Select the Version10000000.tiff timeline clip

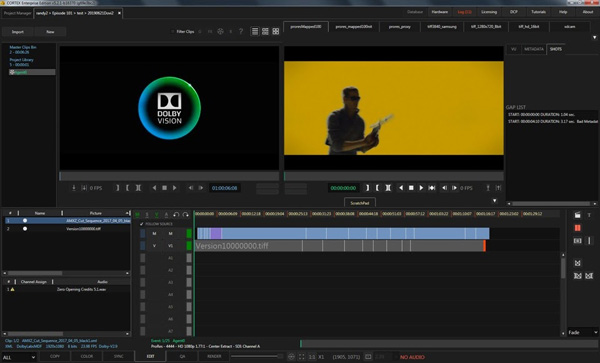click(248, 246)
